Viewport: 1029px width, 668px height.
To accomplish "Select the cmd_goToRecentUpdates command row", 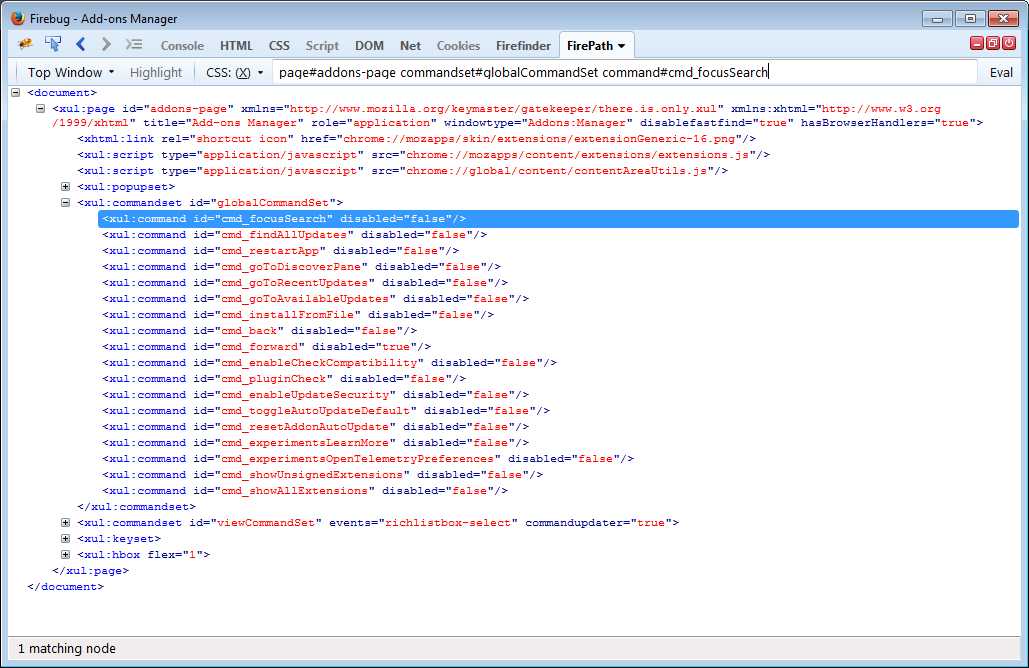I will (305, 282).
